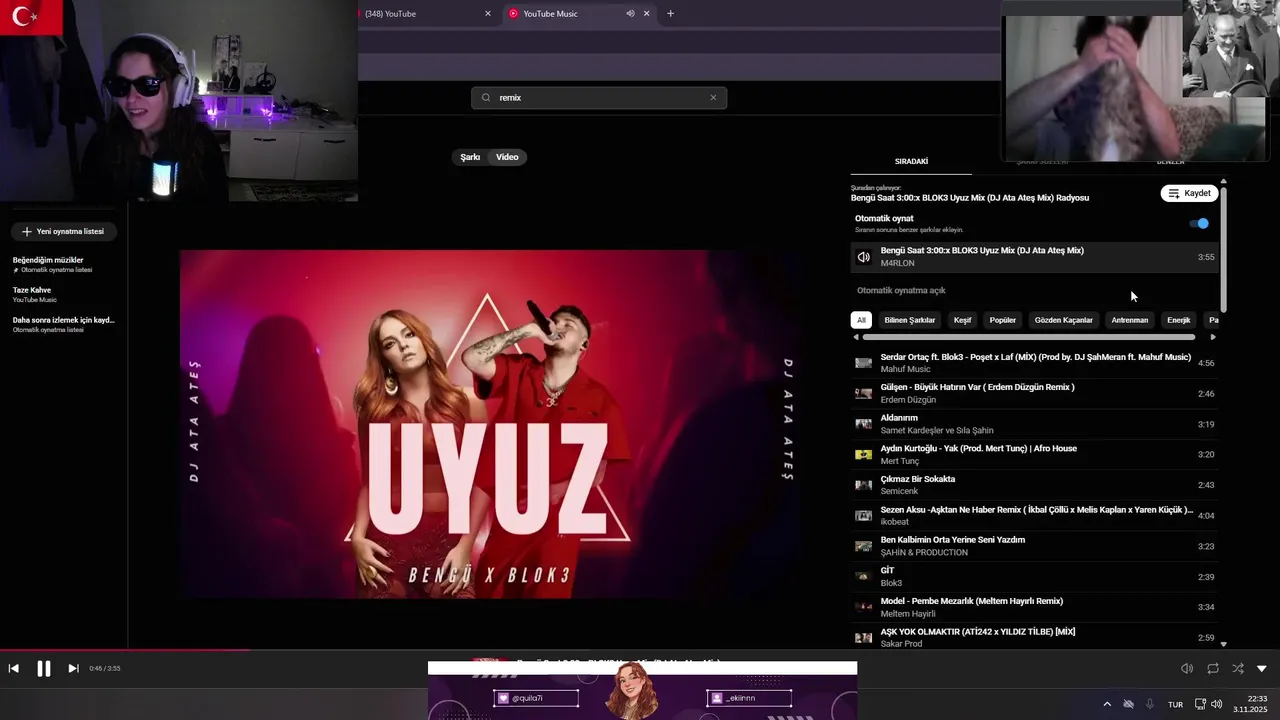Viewport: 1280px width, 720px height.
Task: Play Ben Kalbimin Orta Yerine Seni Yazdım
Action: pyautogui.click(x=1034, y=546)
